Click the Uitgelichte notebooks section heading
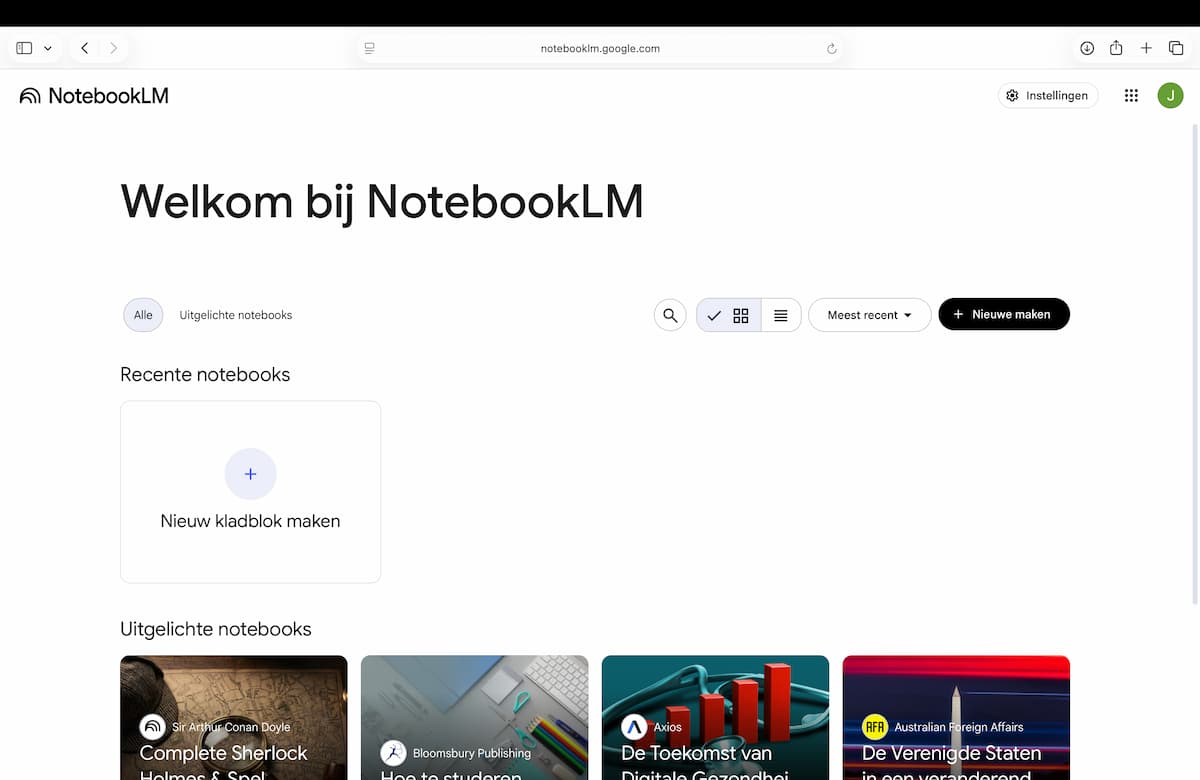The width and height of the screenshot is (1200, 780). (x=216, y=629)
